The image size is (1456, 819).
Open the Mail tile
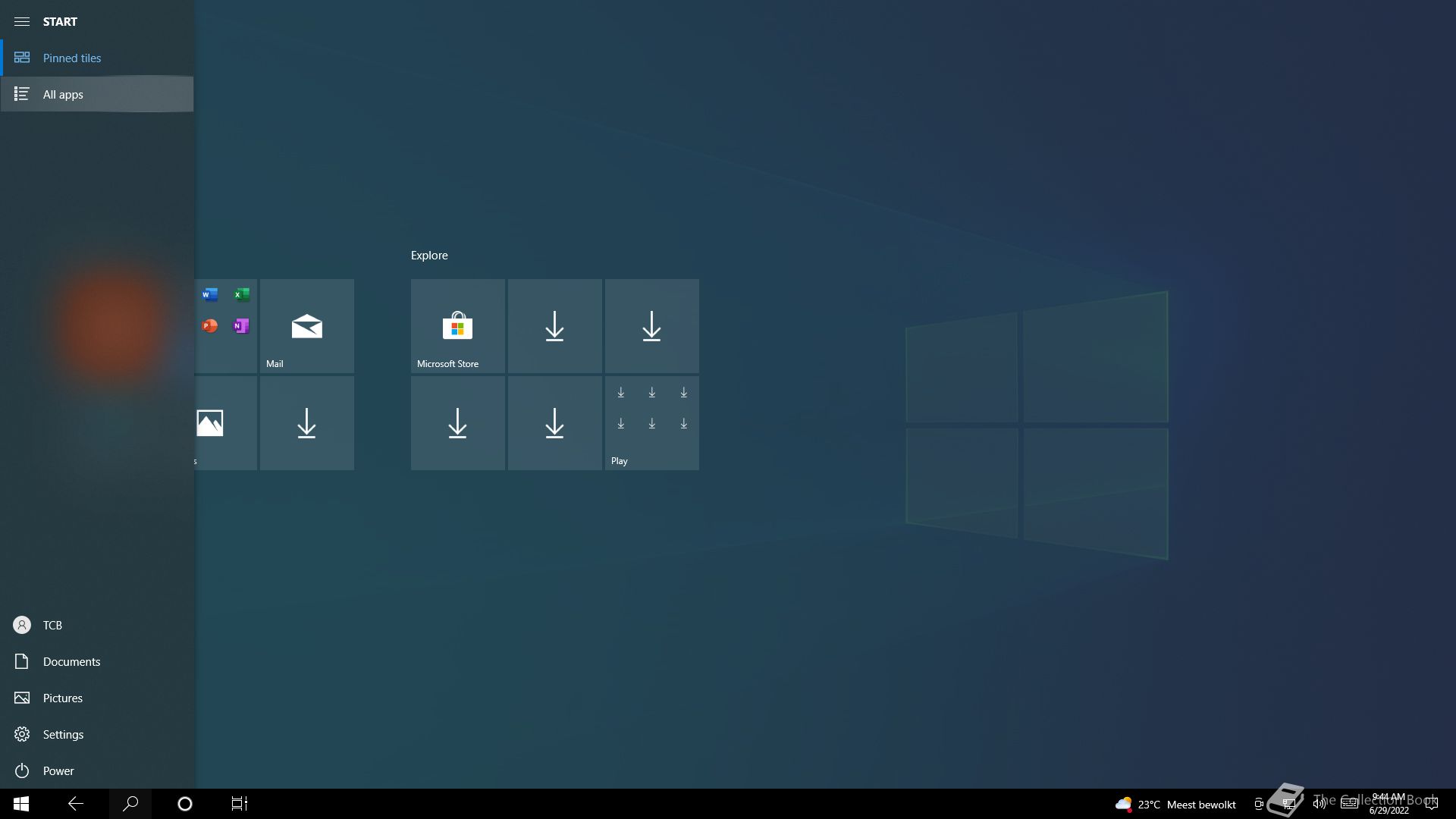pyautogui.click(x=306, y=326)
